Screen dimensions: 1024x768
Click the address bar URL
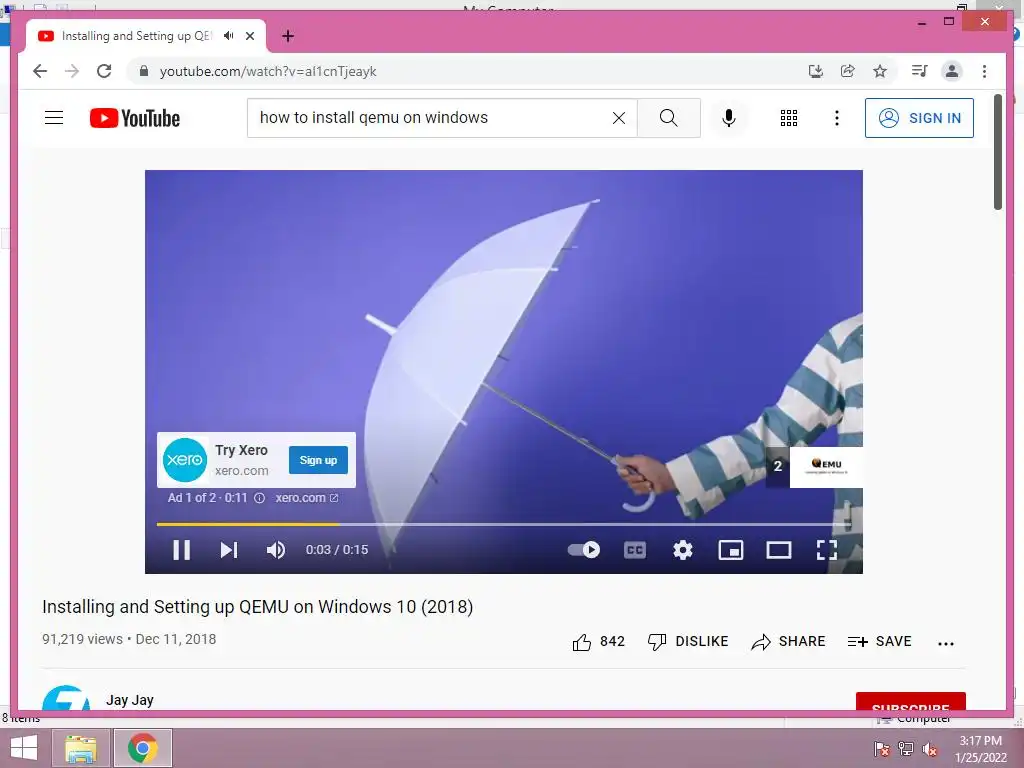(268, 71)
